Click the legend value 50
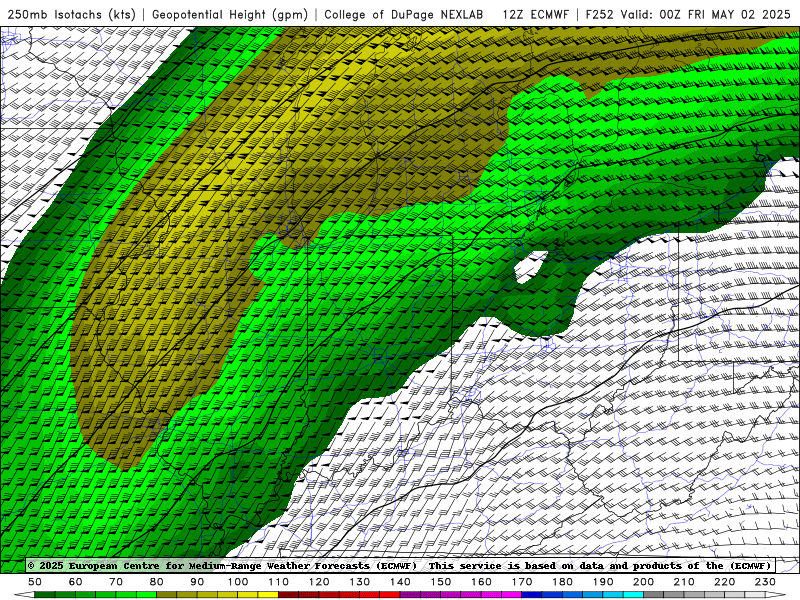The width and height of the screenshot is (800, 600). click(35, 582)
